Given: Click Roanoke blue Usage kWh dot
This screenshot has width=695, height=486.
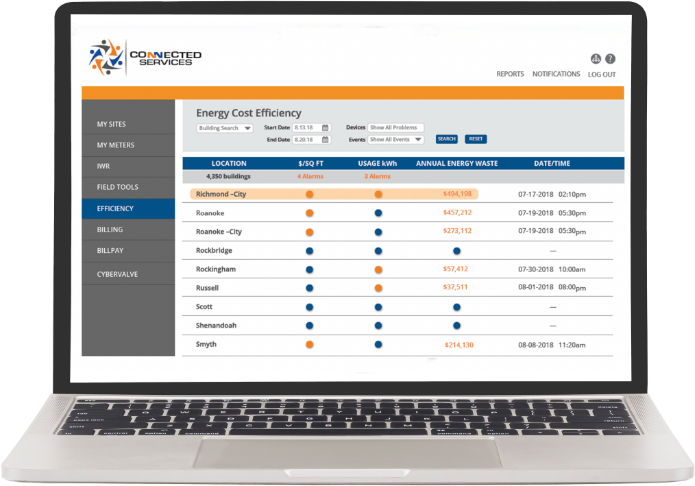Looking at the screenshot, I should [378, 213].
